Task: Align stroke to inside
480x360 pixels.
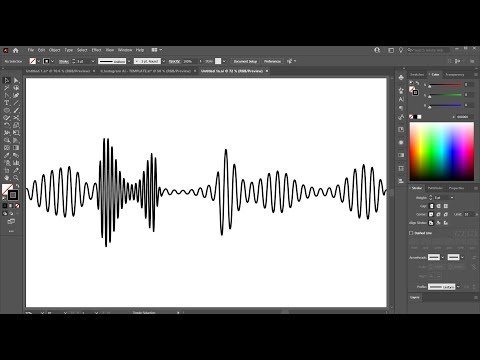Action: point(439,223)
